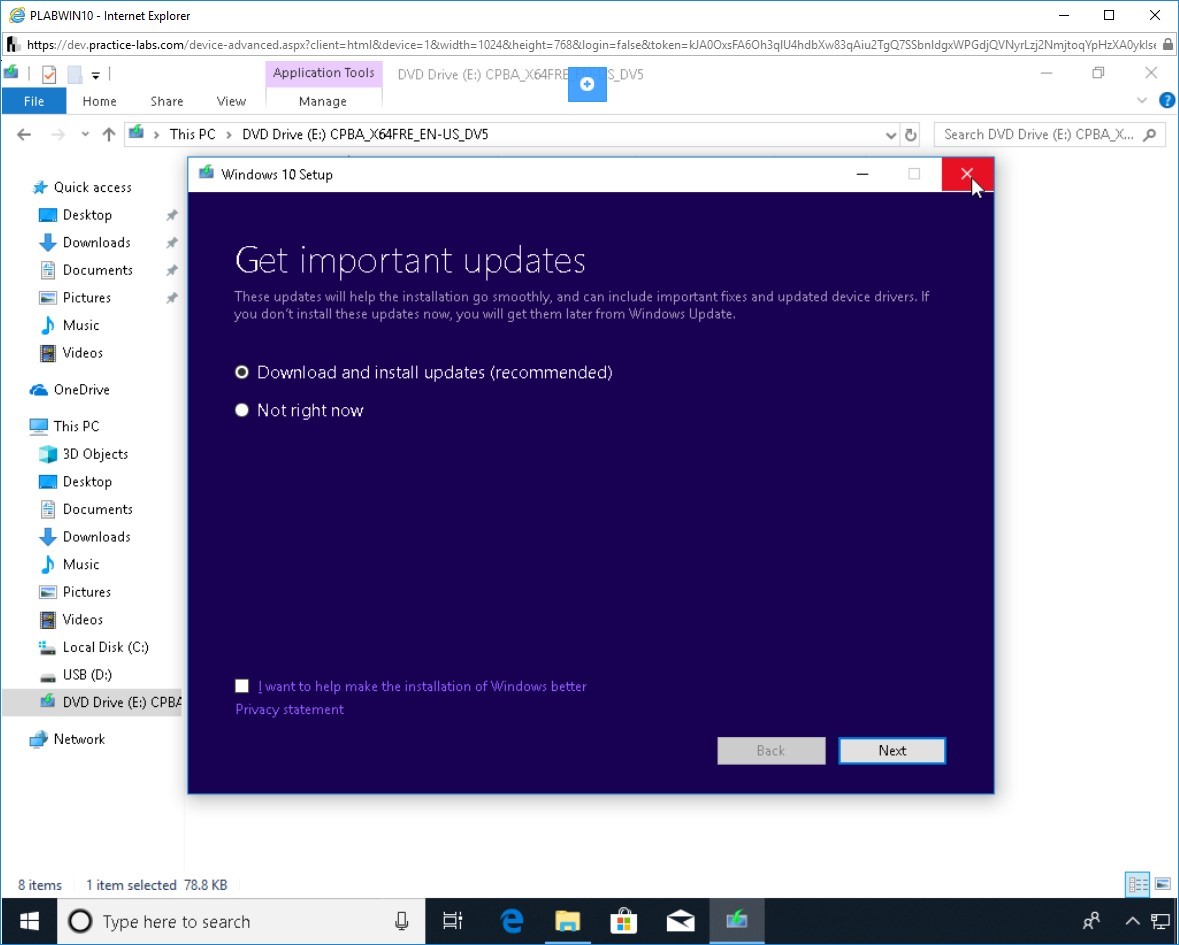Select the Application Tools tab header
This screenshot has height=945, width=1179.
coord(323,73)
